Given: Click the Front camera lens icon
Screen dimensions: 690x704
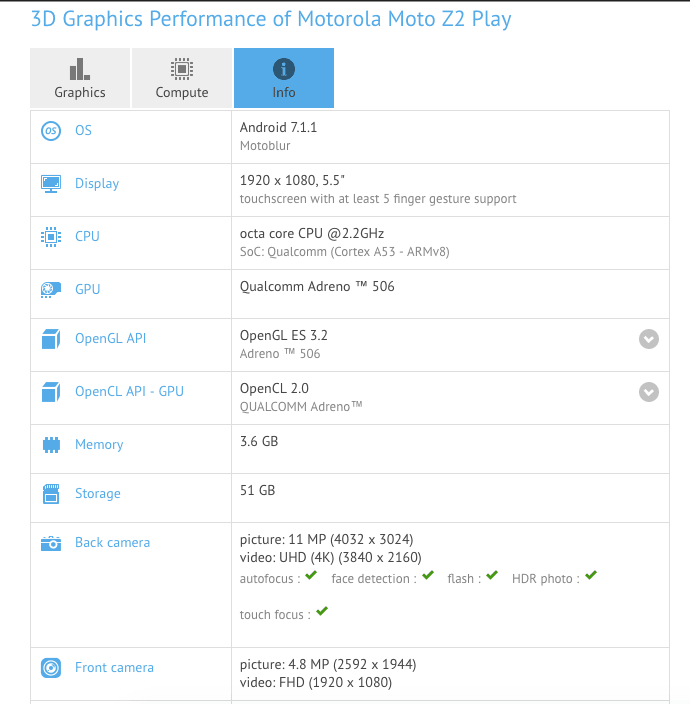Looking at the screenshot, I should pos(51,668).
